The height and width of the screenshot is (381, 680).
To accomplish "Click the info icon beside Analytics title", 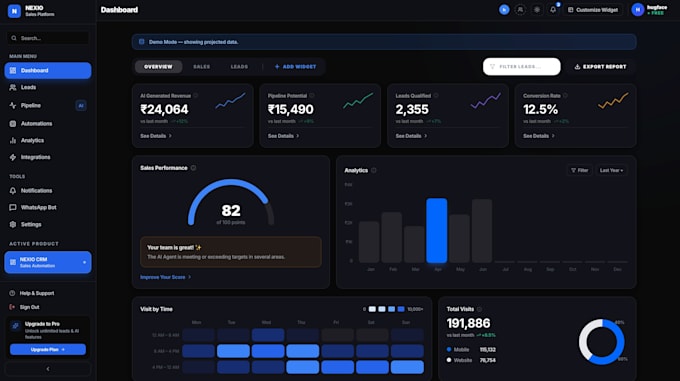I will pos(373,170).
